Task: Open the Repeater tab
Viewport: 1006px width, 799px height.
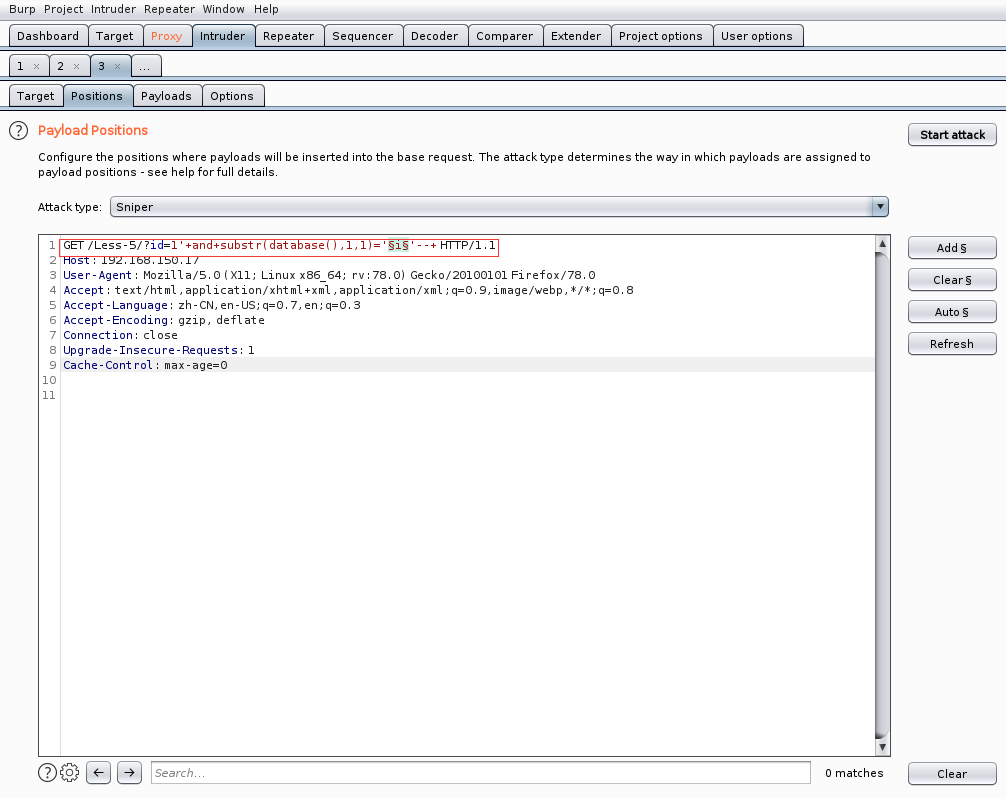Action: 288,36
